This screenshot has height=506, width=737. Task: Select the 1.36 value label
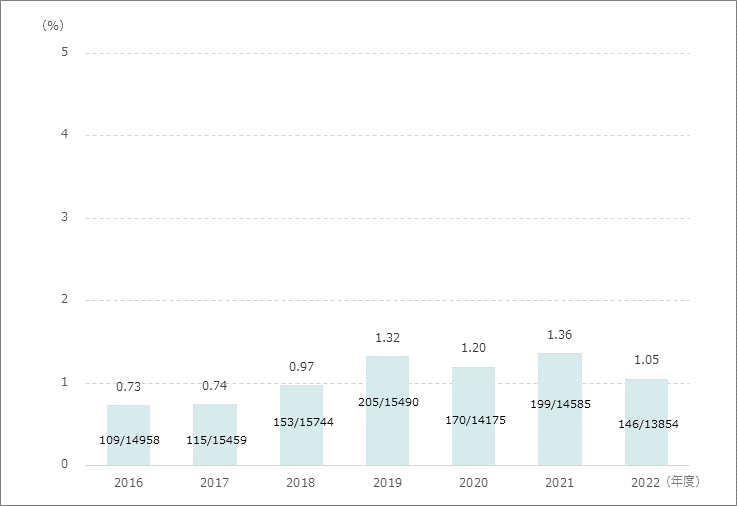click(560, 335)
